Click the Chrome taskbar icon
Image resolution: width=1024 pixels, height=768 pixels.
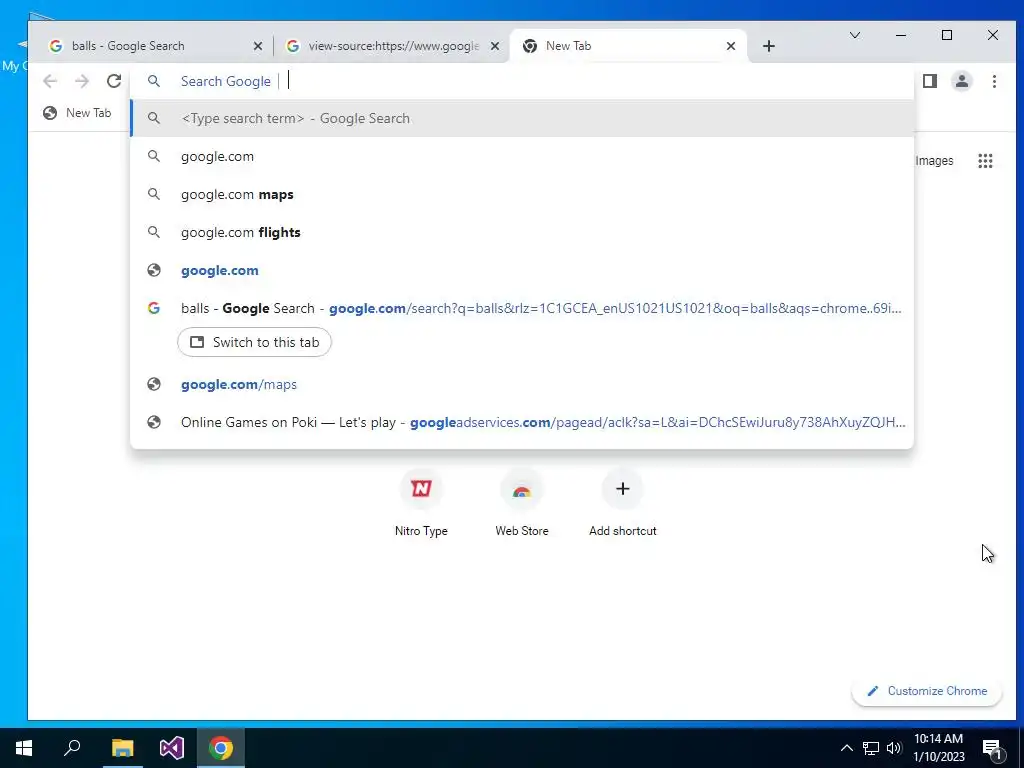pos(221,748)
